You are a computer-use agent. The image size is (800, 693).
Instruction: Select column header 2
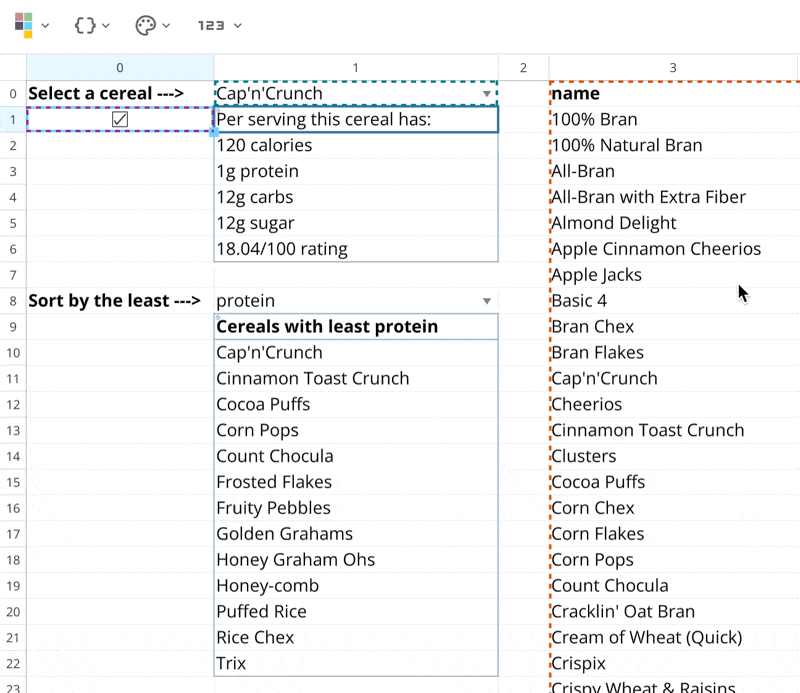523,68
